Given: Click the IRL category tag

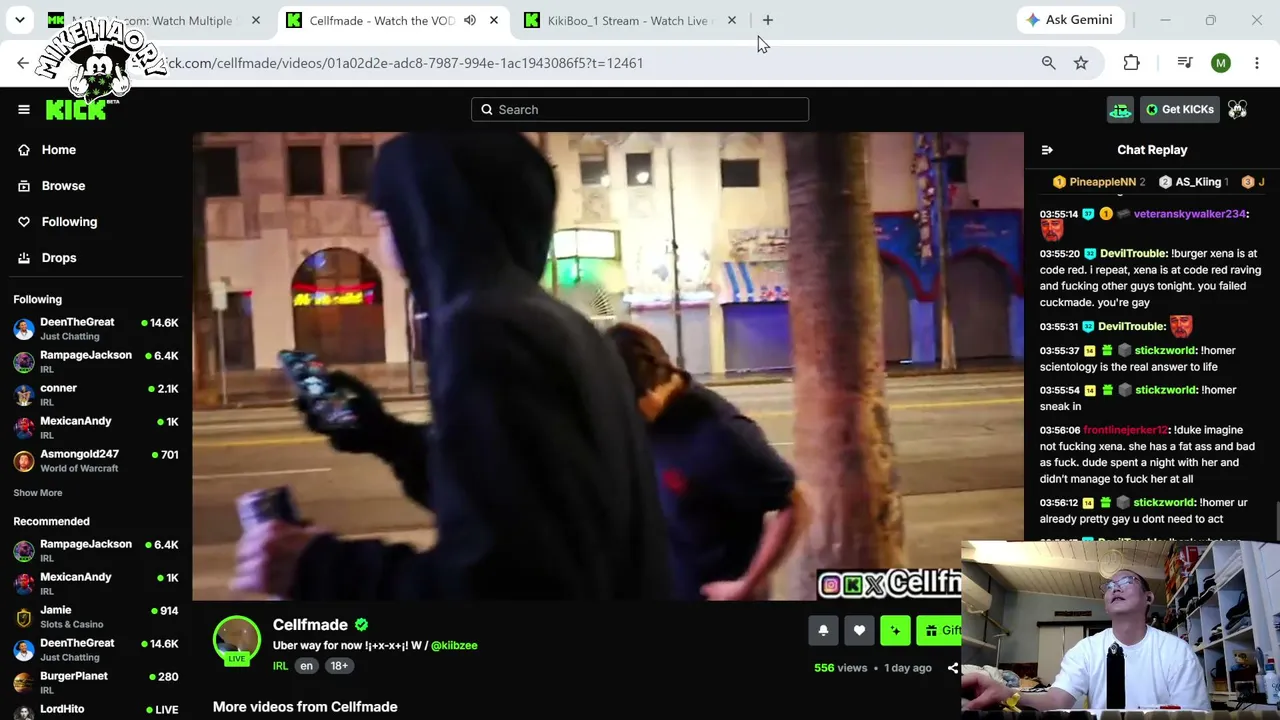Looking at the screenshot, I should (280, 666).
